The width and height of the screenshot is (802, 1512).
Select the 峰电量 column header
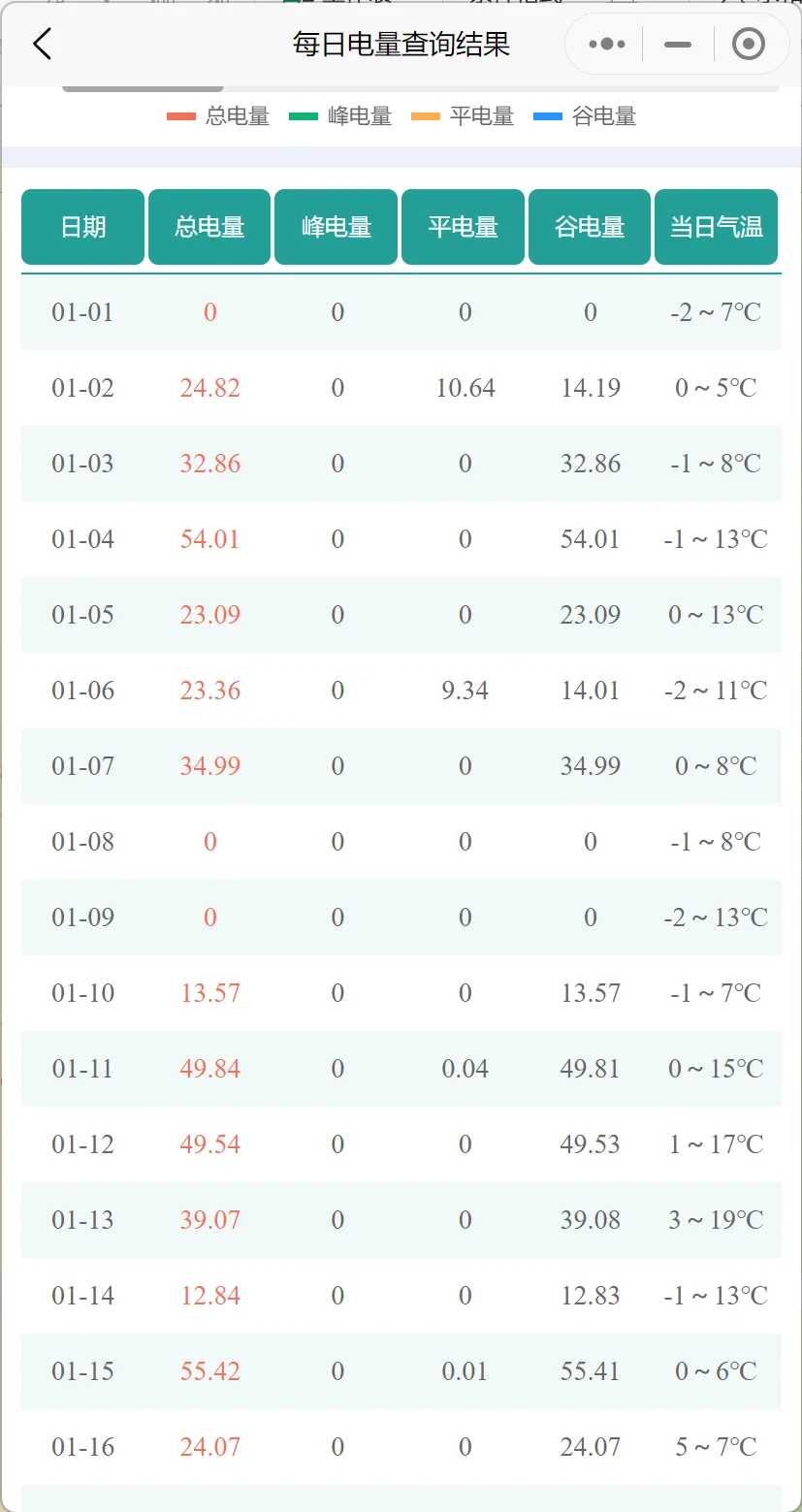tap(337, 227)
